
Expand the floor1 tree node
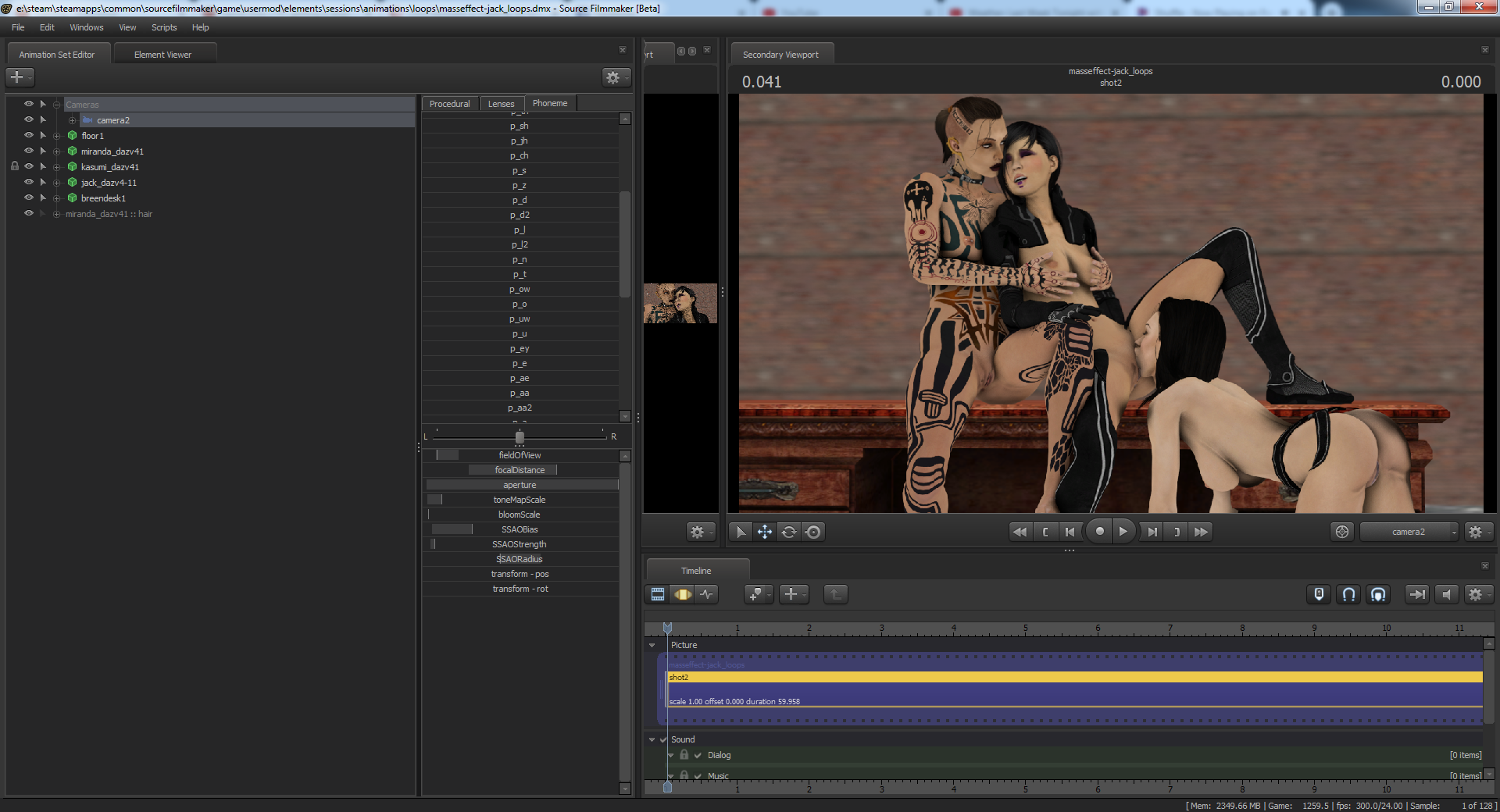[x=57, y=136]
